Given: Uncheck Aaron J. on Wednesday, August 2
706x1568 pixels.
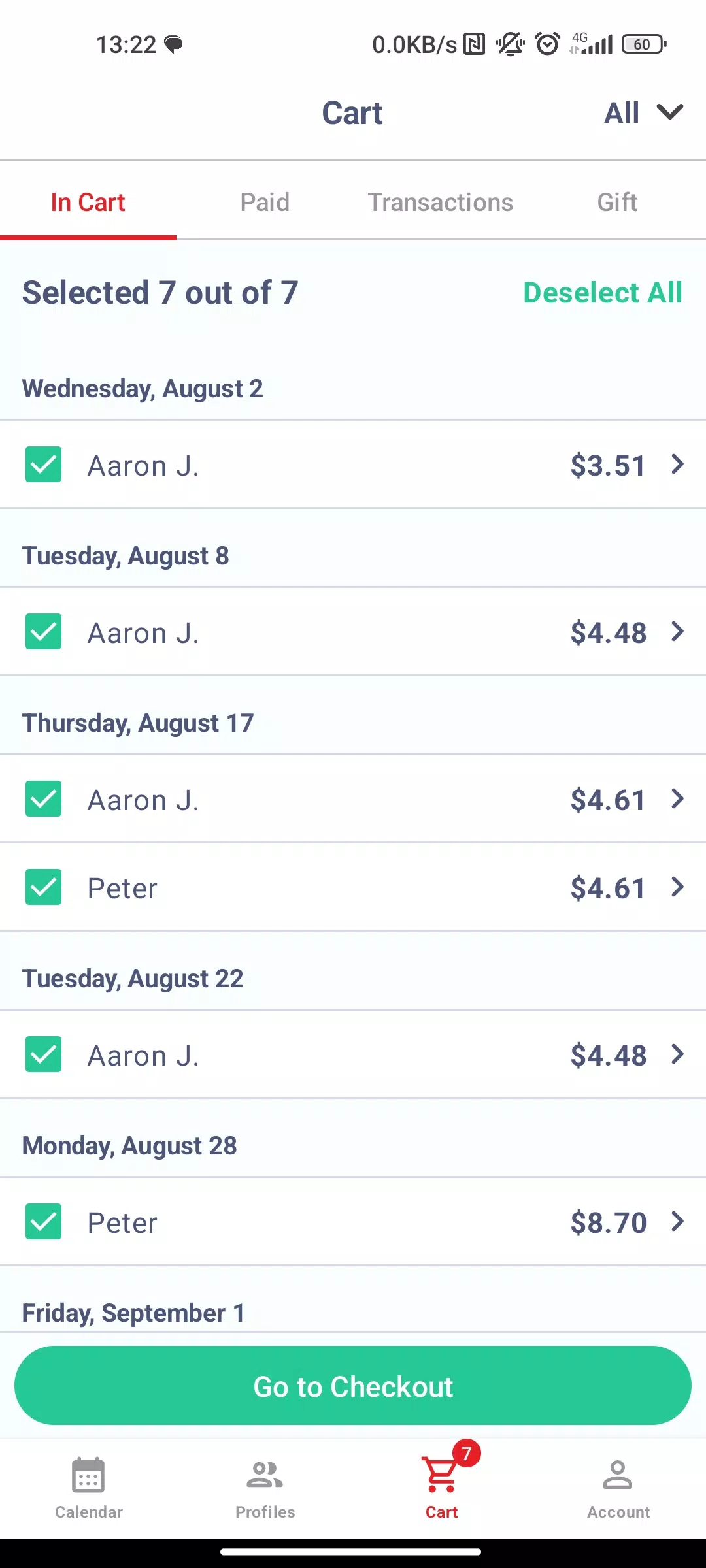Looking at the screenshot, I should coord(43,465).
